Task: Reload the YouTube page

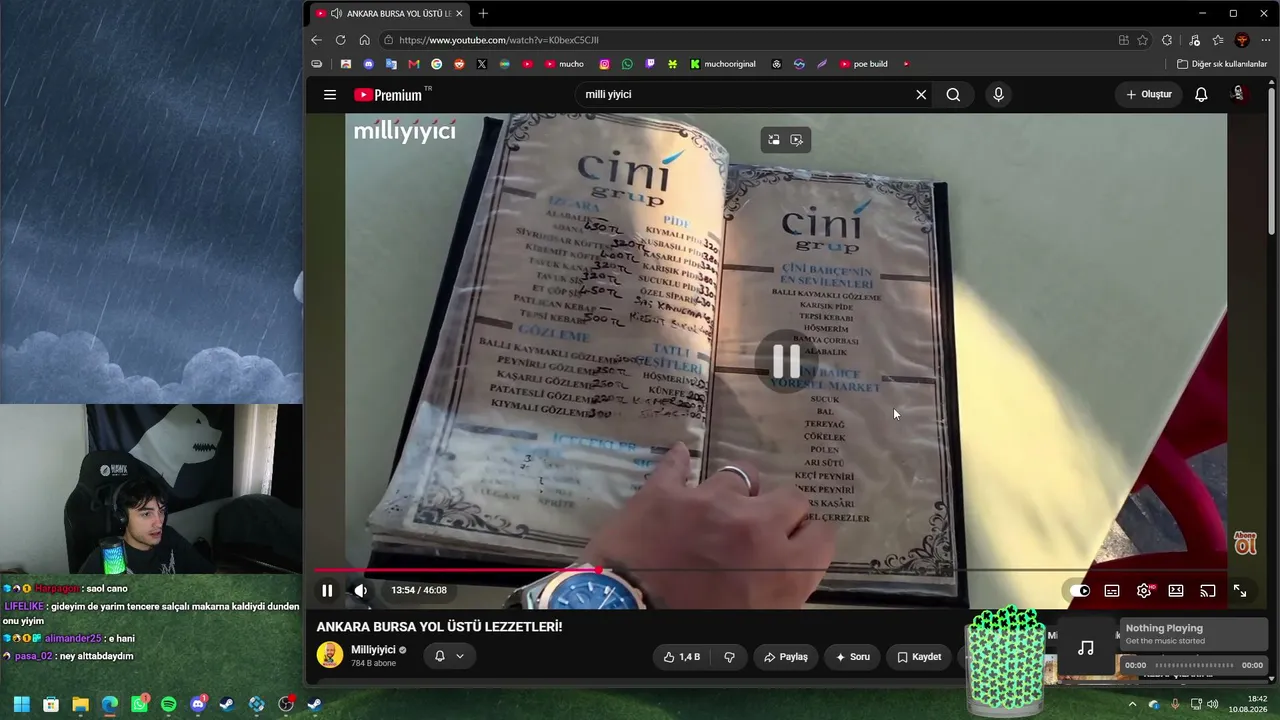Action: pyautogui.click(x=340, y=40)
